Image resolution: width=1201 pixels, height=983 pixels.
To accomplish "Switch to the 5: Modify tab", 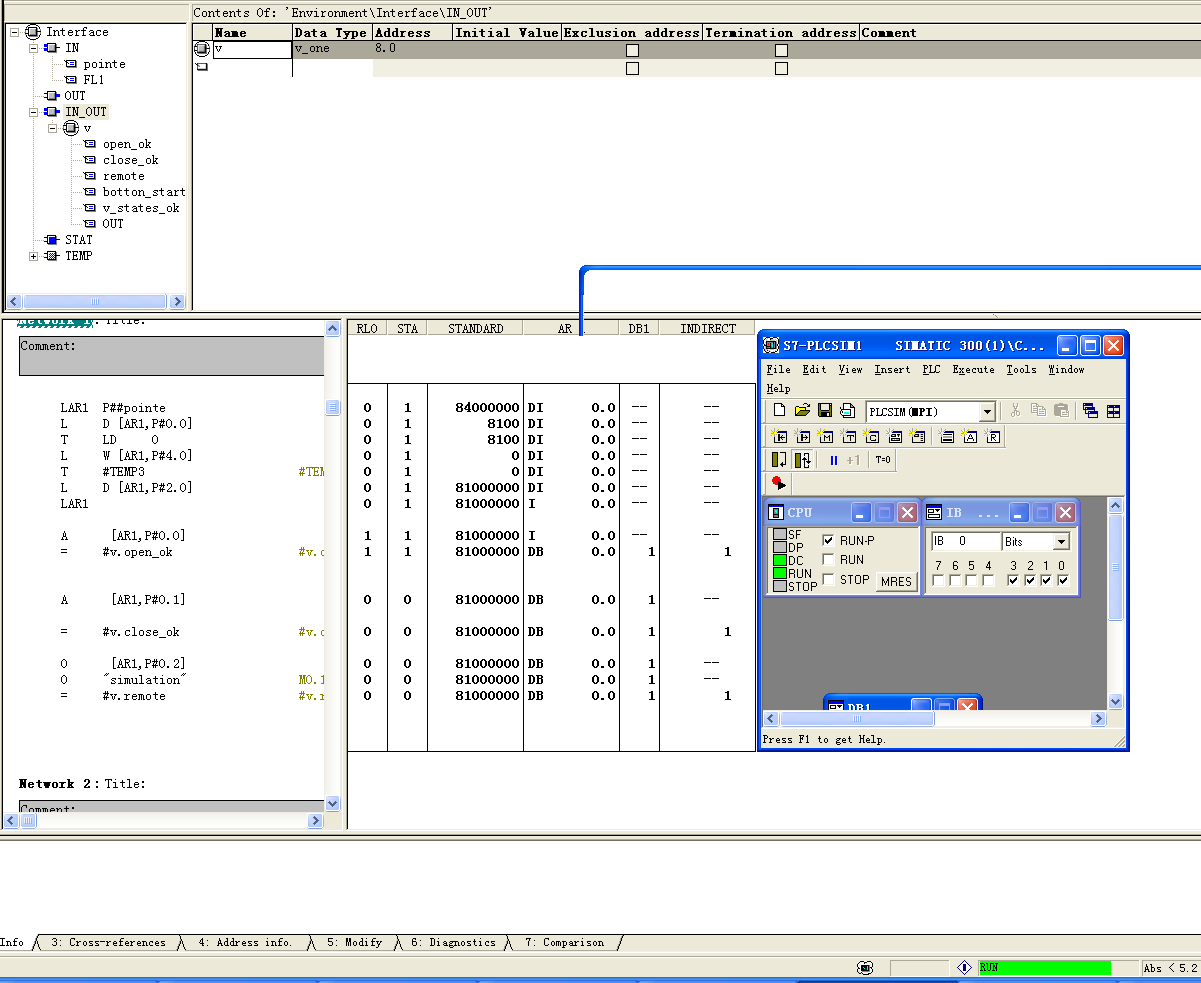I will pyautogui.click(x=355, y=942).
